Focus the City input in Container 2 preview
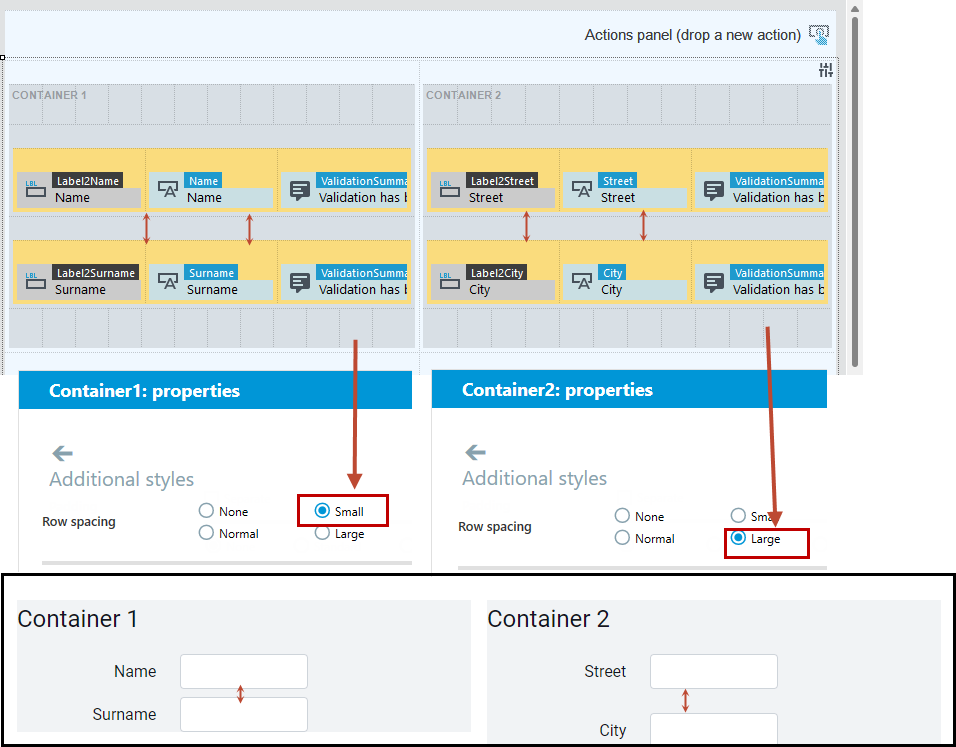 pyautogui.click(x=714, y=728)
